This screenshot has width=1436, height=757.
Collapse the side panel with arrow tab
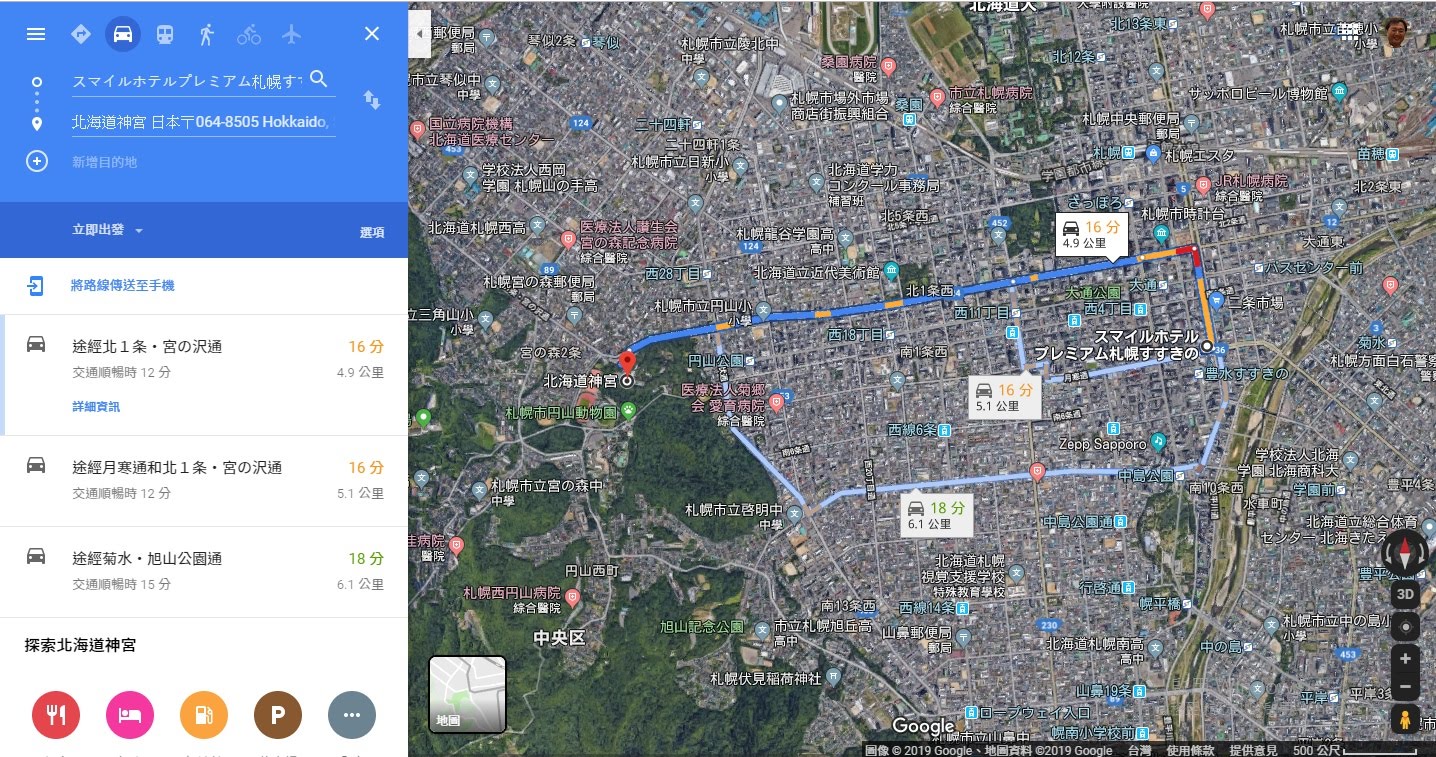(x=419, y=34)
